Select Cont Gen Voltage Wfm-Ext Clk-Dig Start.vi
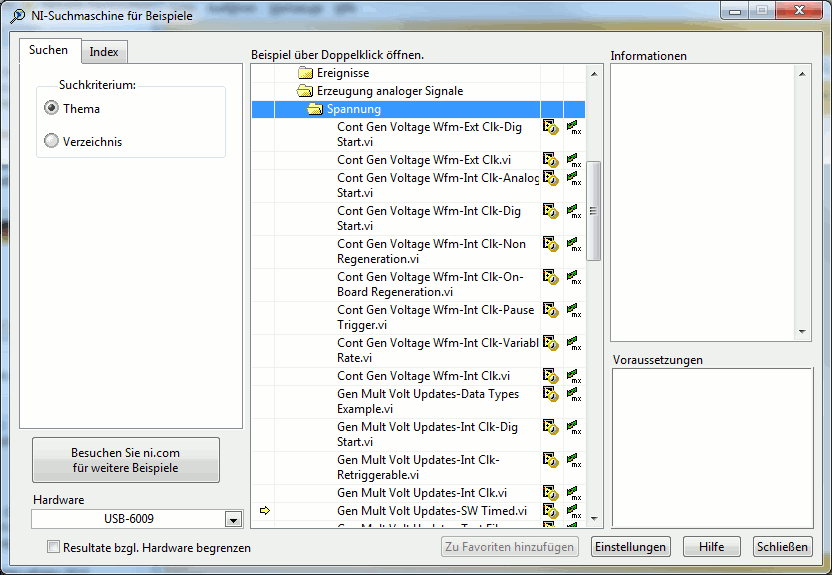Image resolution: width=832 pixels, height=575 pixels. [429, 134]
